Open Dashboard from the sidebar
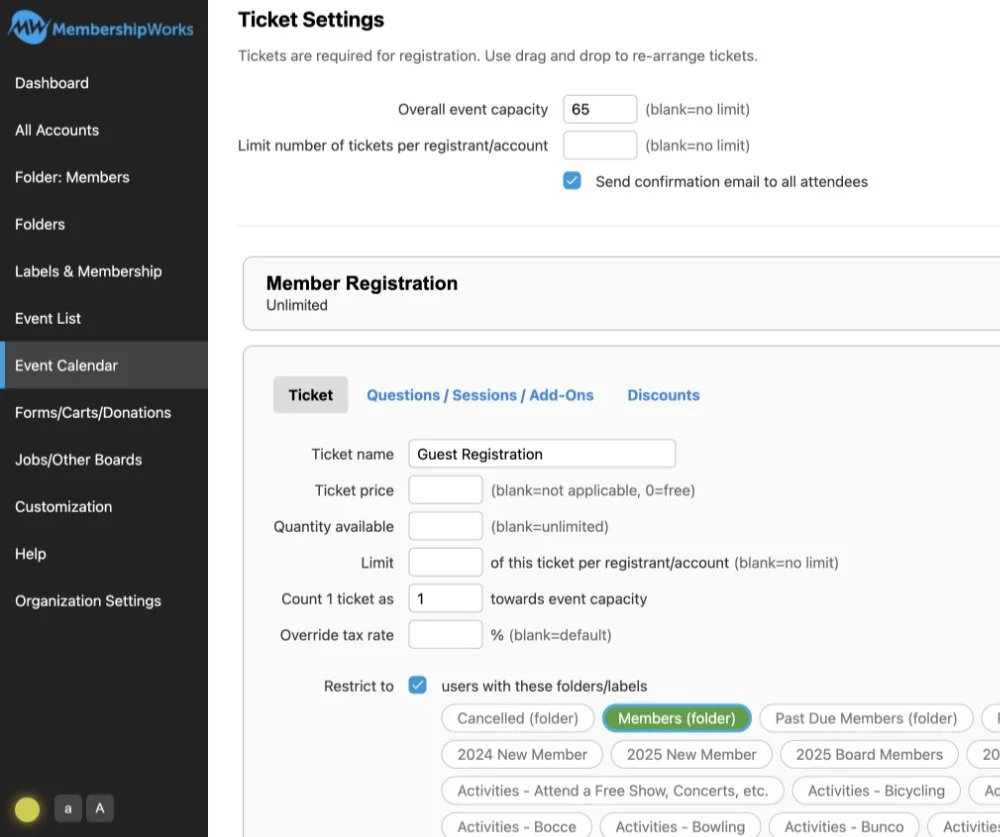Image resolution: width=1000 pixels, height=837 pixels. pos(52,83)
